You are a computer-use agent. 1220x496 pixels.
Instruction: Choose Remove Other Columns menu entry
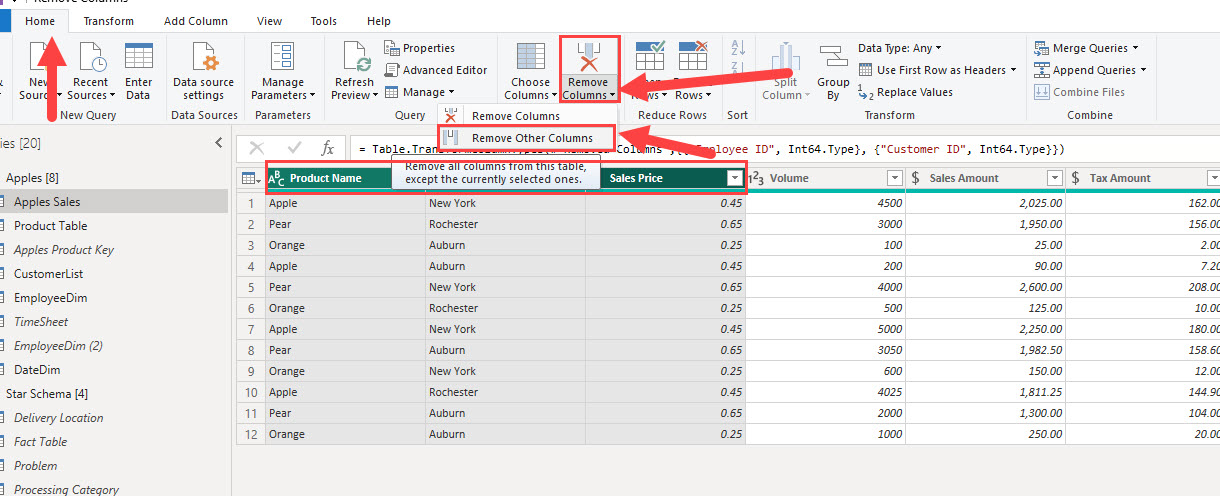click(x=528, y=138)
